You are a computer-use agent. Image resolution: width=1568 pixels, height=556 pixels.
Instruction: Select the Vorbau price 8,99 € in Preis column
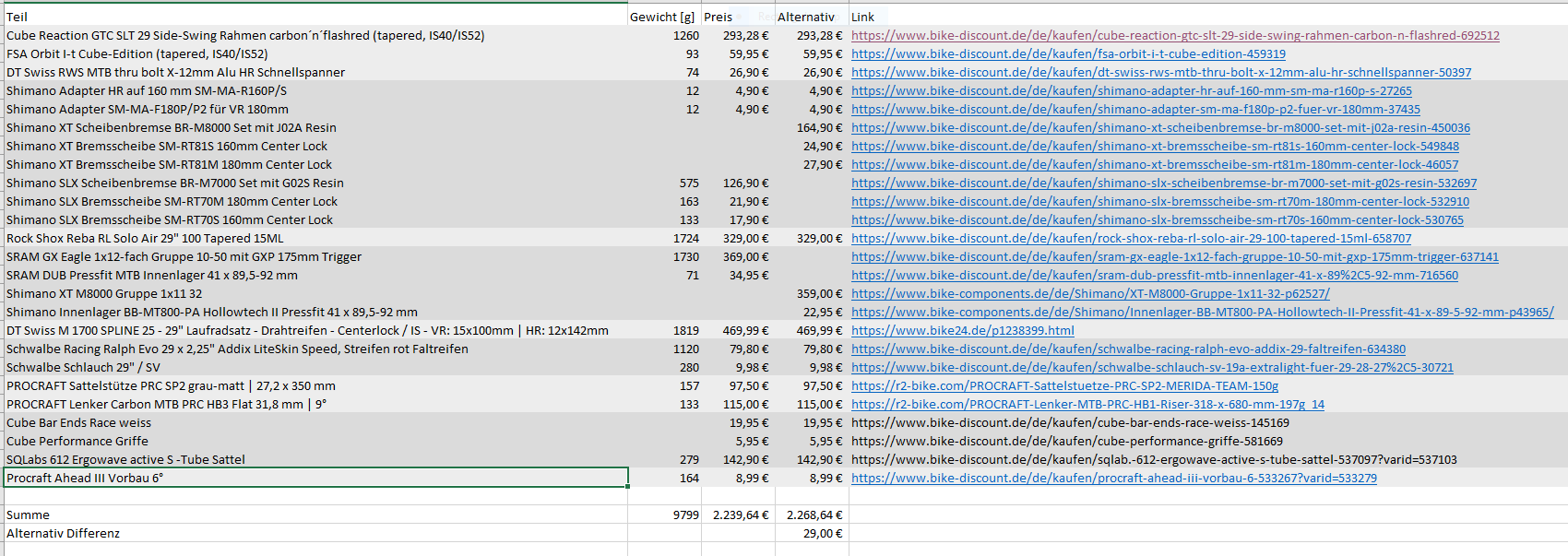pyautogui.click(x=738, y=478)
